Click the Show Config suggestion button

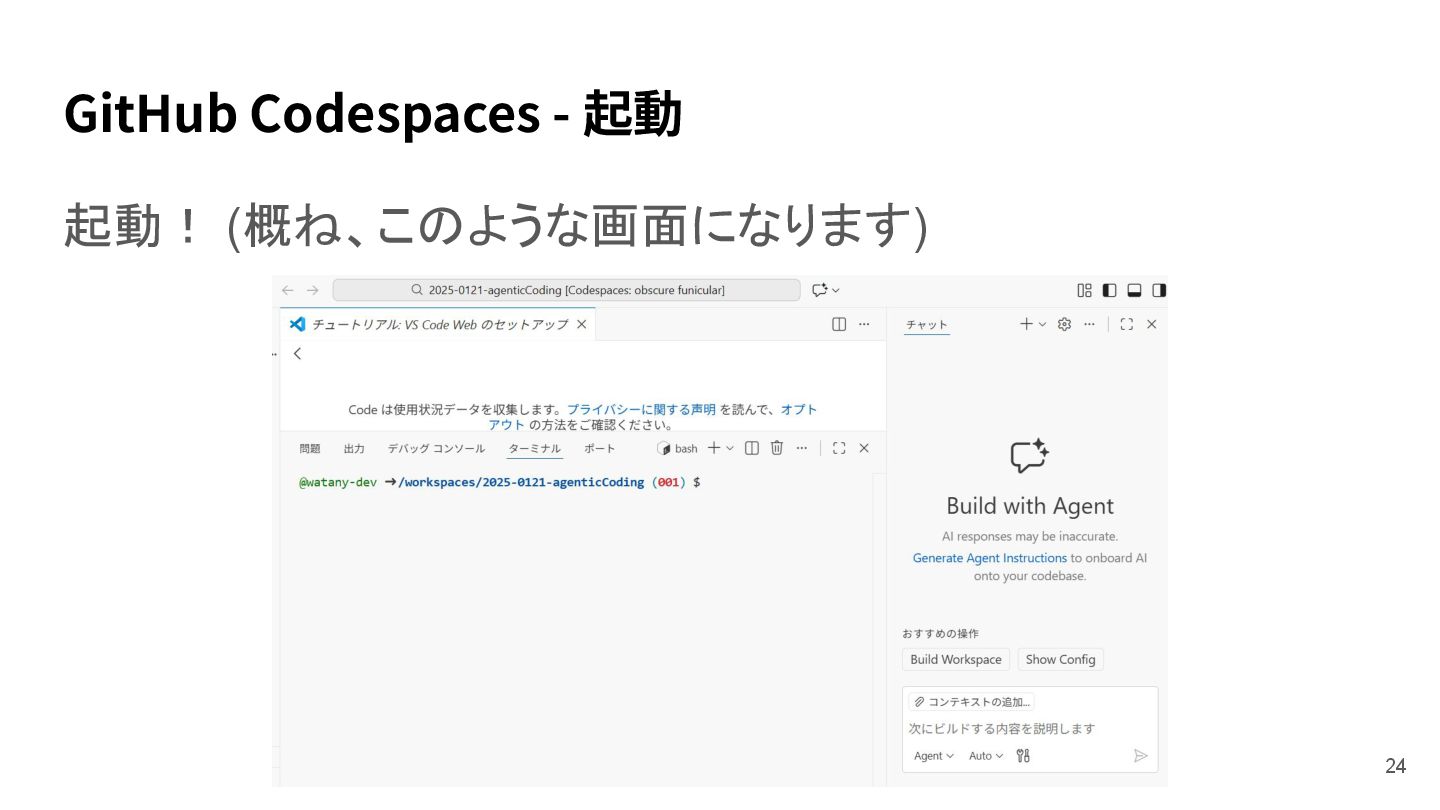(1061, 659)
